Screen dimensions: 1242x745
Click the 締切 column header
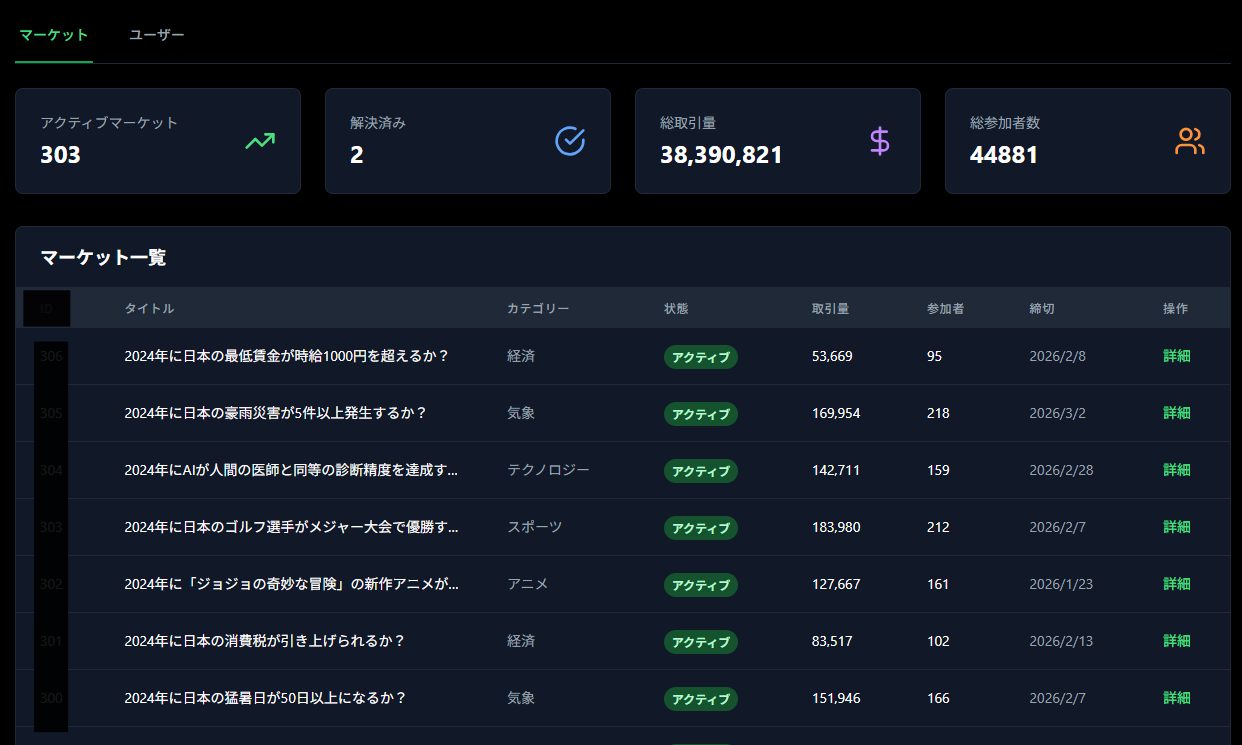(1041, 308)
